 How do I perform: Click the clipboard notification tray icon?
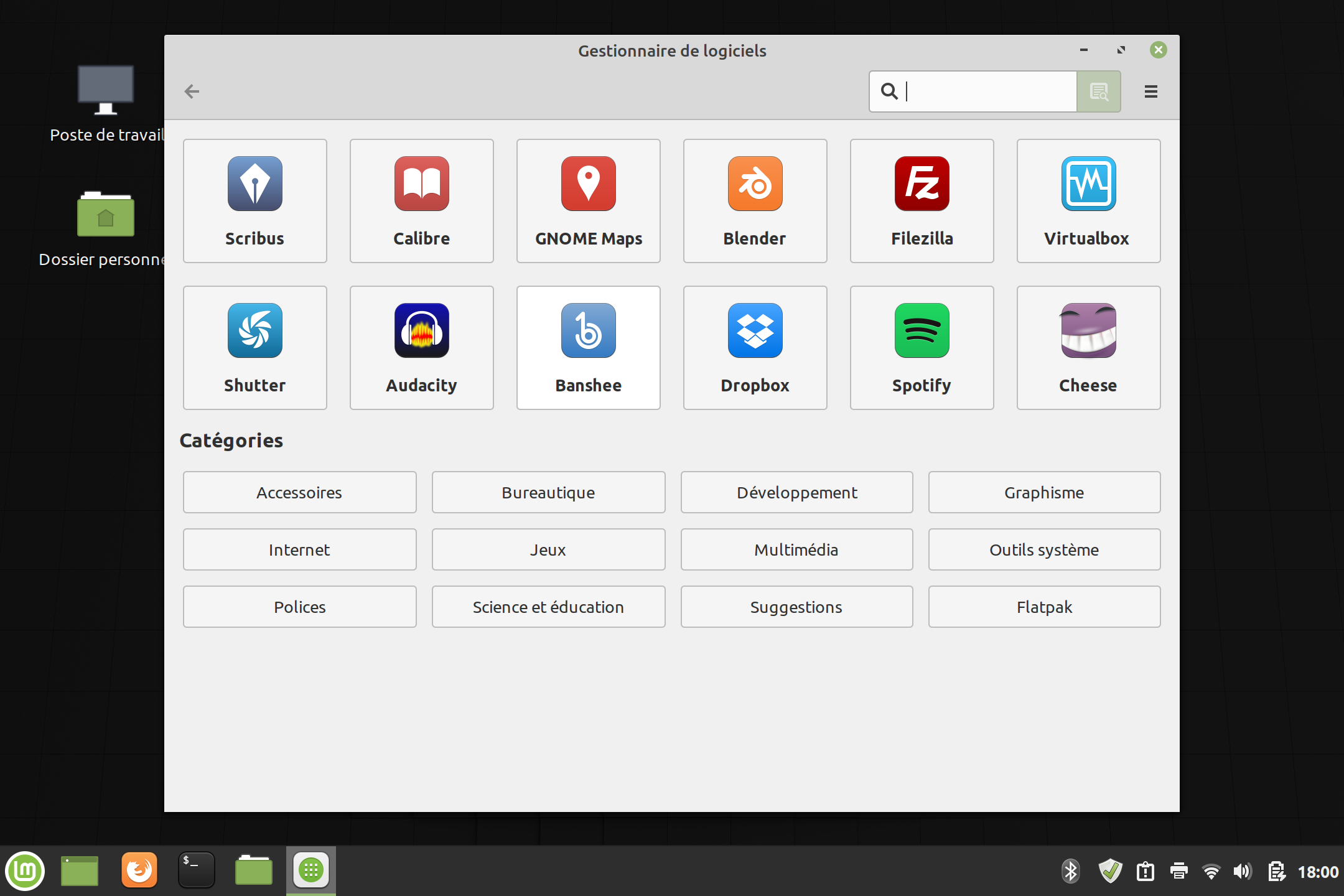click(x=1145, y=871)
